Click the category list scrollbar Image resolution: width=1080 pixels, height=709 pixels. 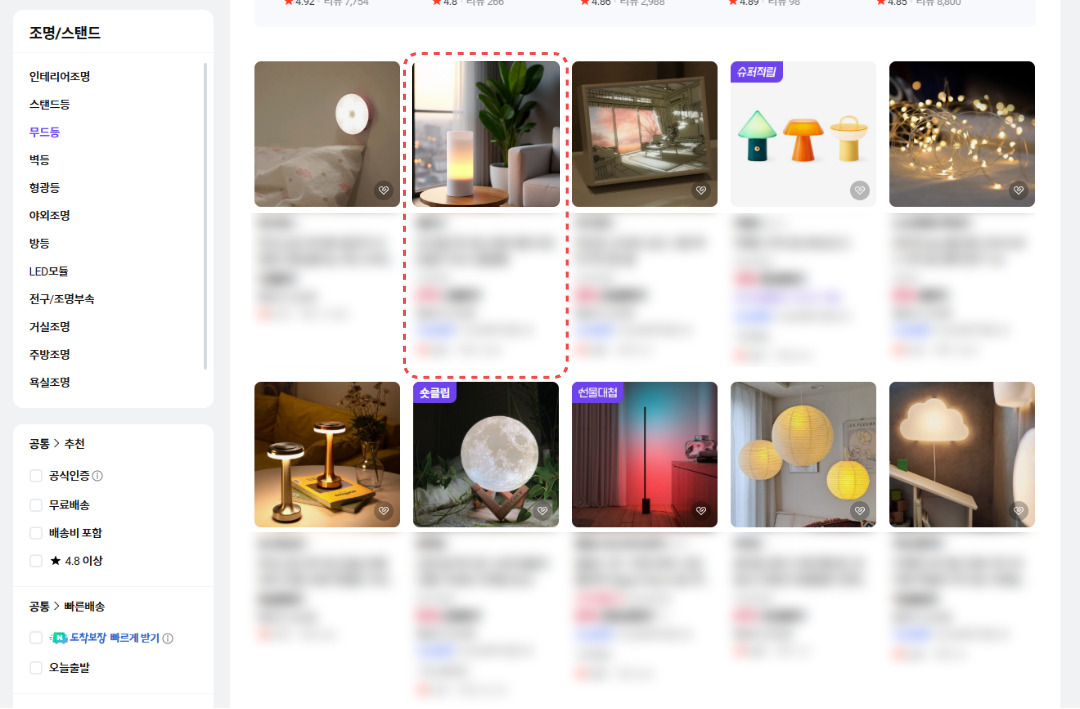point(205,216)
